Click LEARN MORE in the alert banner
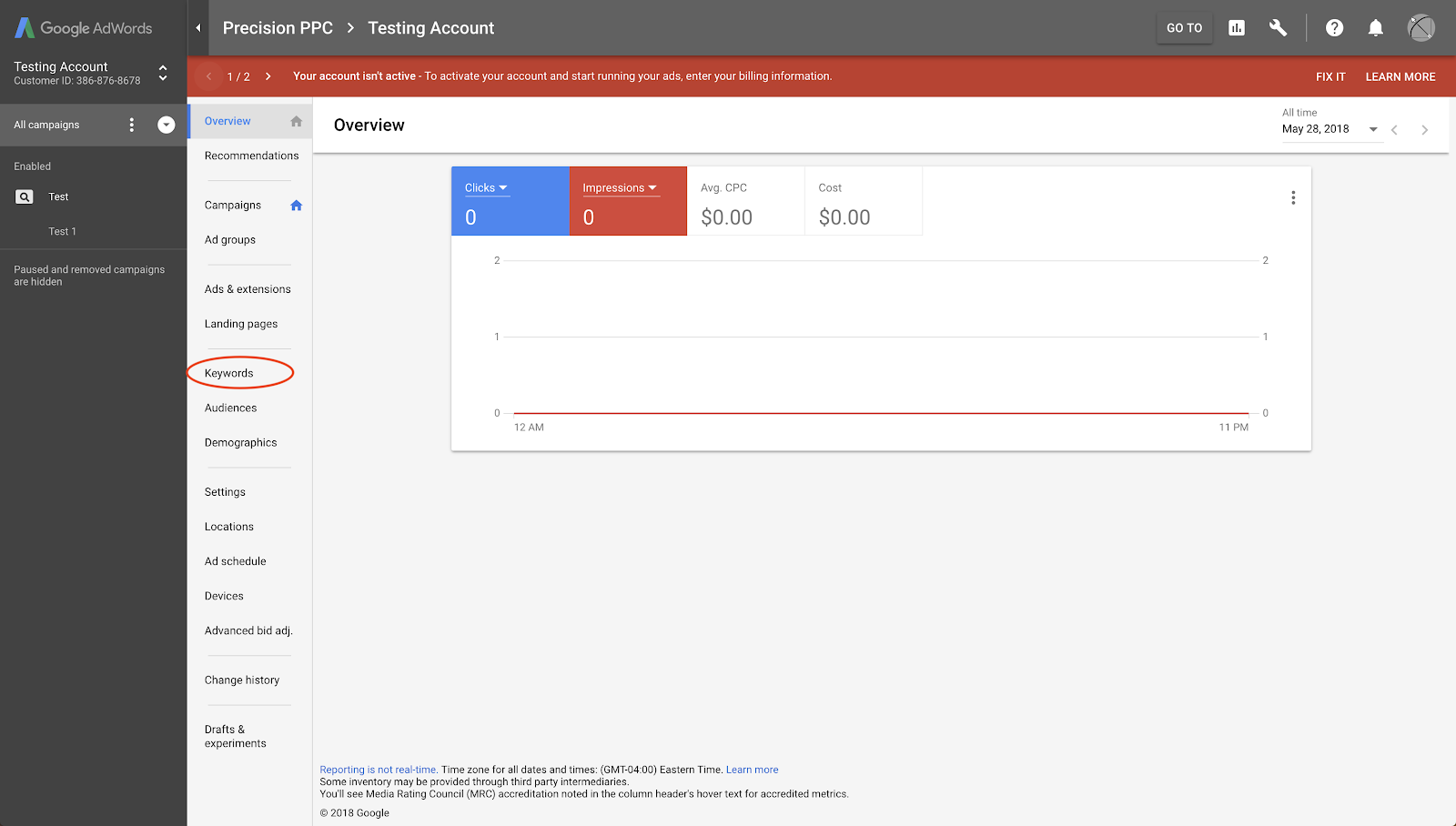This screenshot has height=826, width=1456. (1400, 76)
